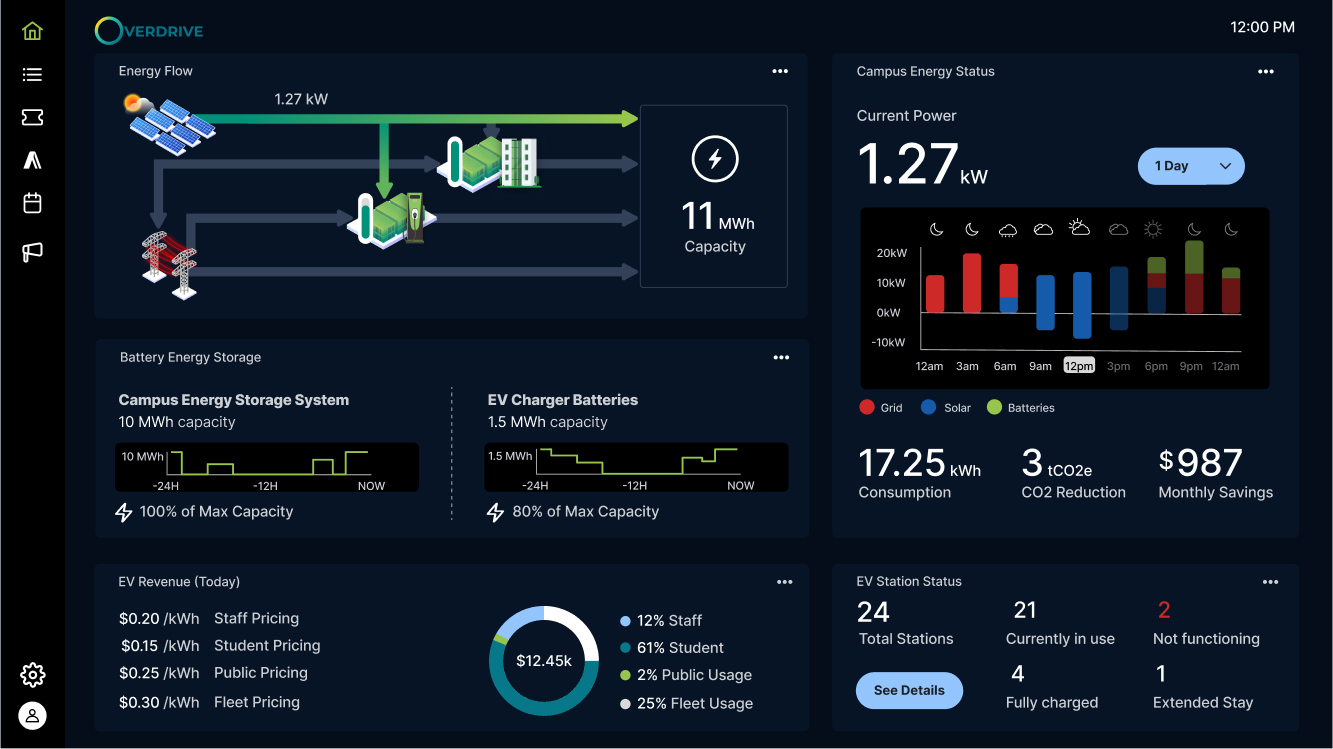Toggle Grid series in chart legend
The image size is (1333, 749).
(x=880, y=408)
